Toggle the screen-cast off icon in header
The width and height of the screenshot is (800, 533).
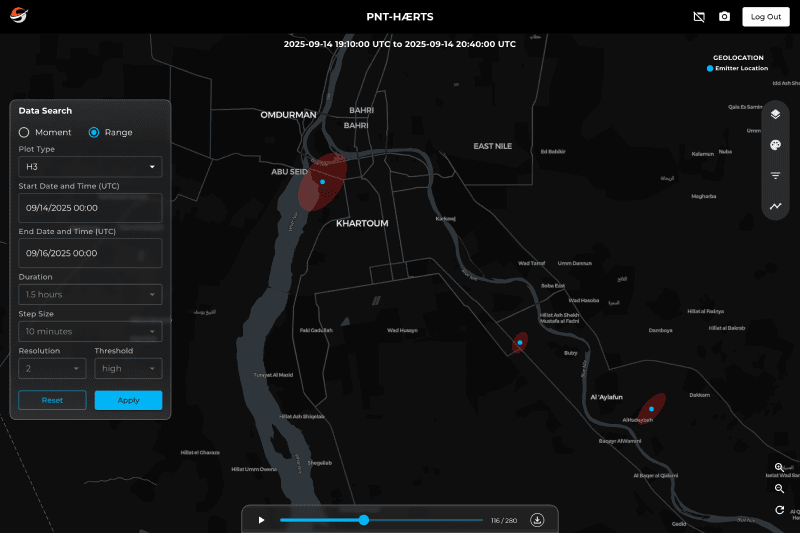pos(699,17)
